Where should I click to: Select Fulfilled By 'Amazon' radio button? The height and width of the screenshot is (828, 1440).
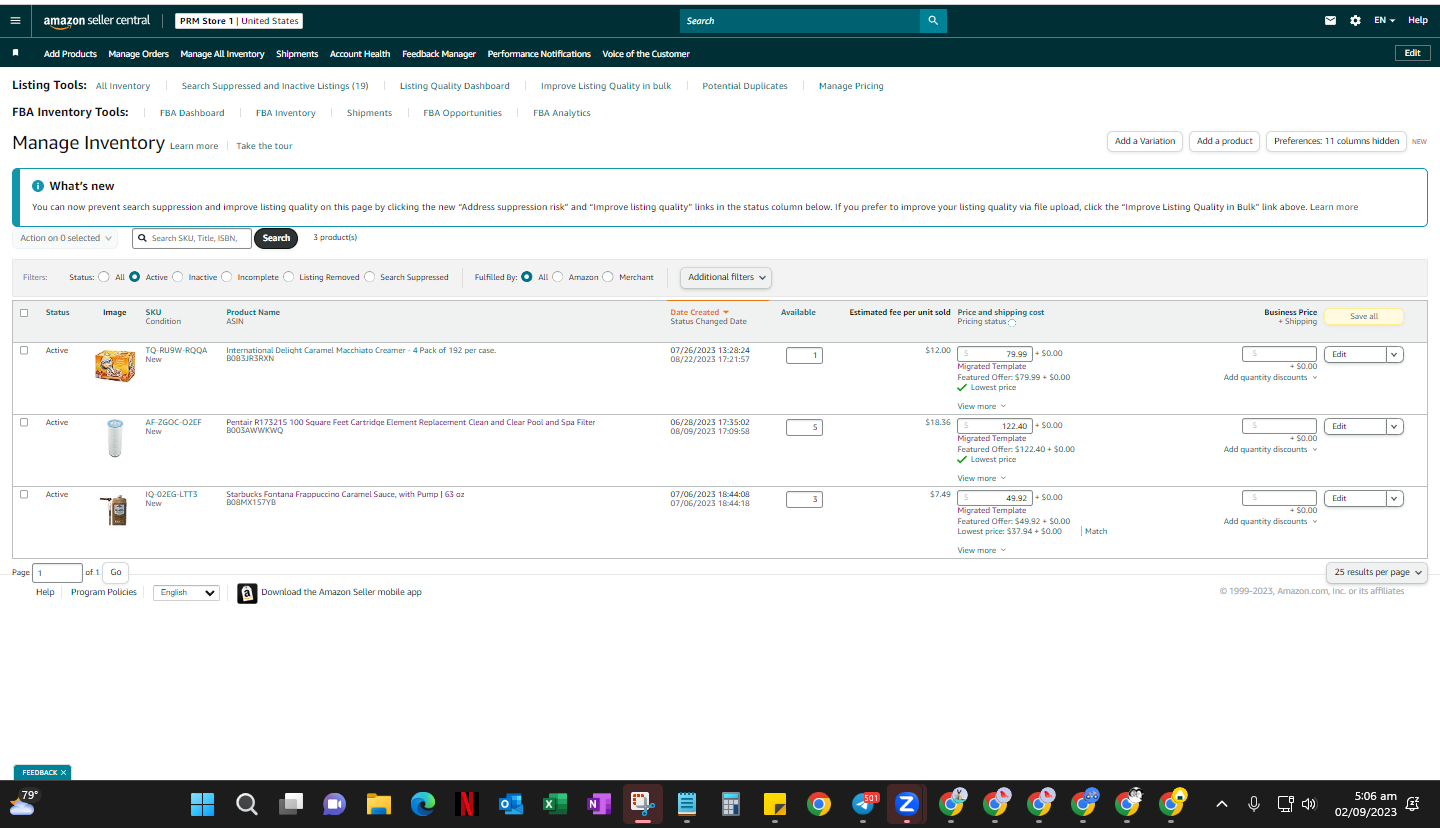[x=558, y=277]
